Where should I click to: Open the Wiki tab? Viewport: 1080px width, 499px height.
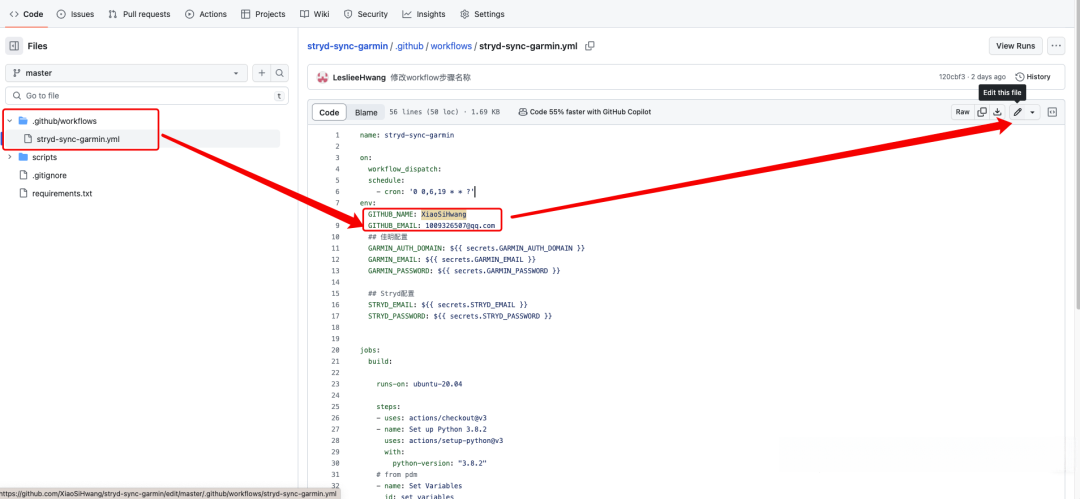[315, 14]
